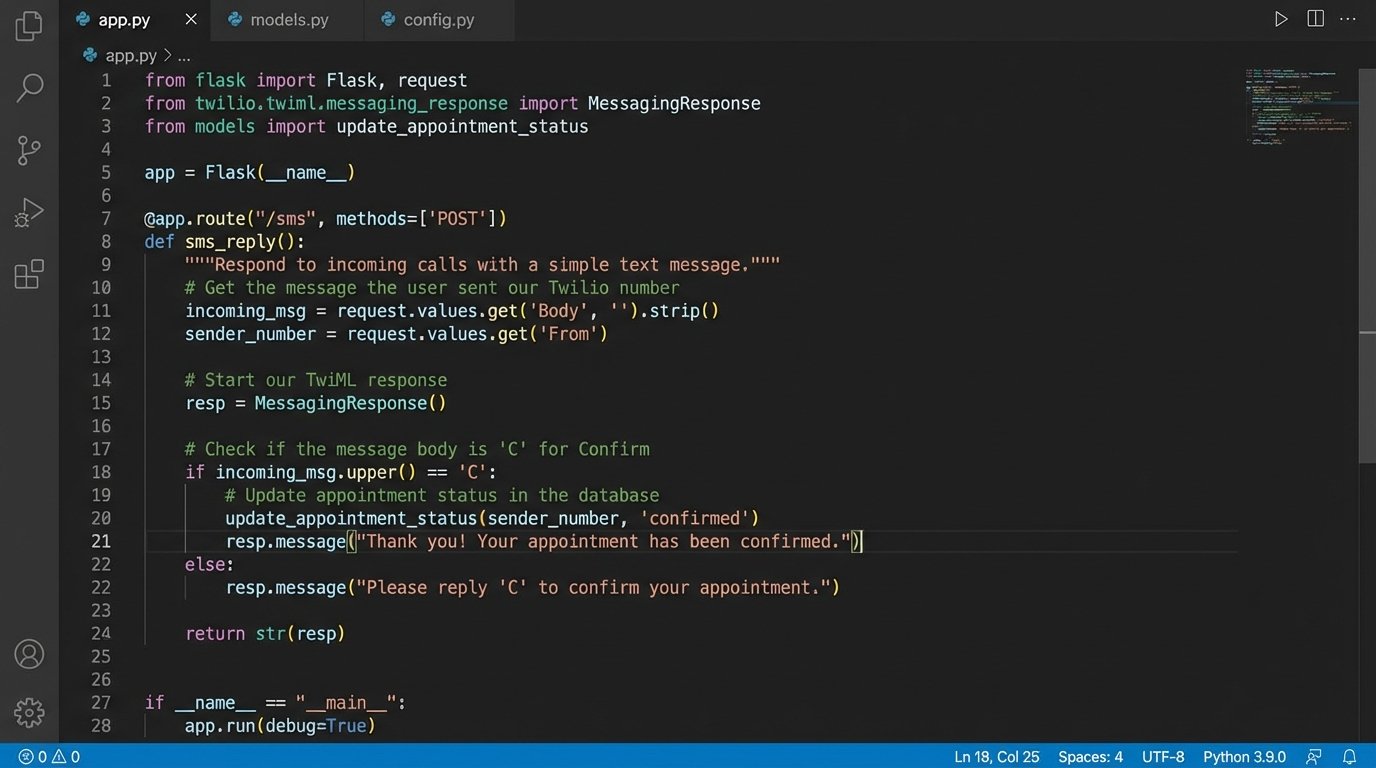The width and height of the screenshot is (1376, 768).
Task: Open the editor More Actions menu
Action: [1349, 19]
